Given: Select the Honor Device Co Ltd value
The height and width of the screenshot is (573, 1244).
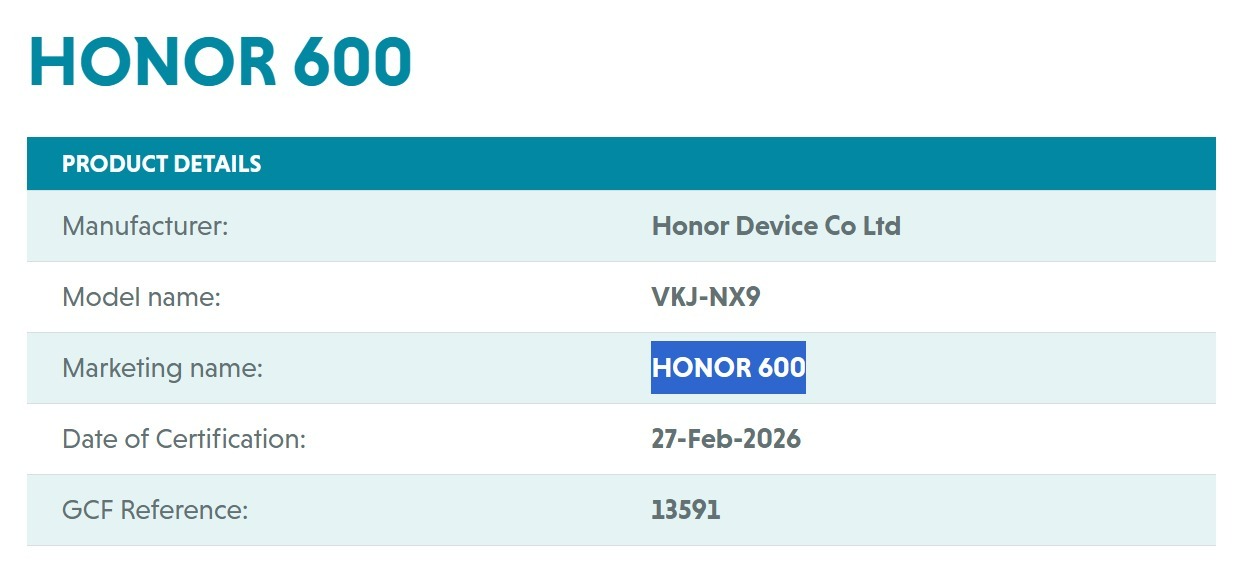Looking at the screenshot, I should coord(776,226).
